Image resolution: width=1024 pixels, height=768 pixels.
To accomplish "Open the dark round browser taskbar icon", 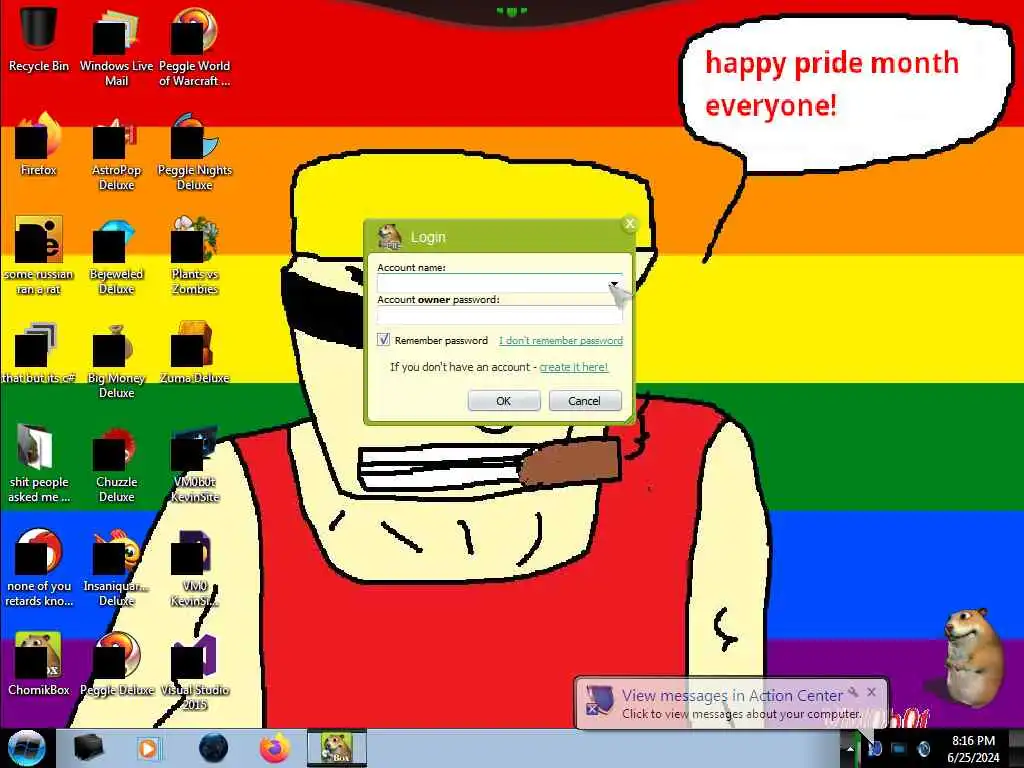I will 213,748.
